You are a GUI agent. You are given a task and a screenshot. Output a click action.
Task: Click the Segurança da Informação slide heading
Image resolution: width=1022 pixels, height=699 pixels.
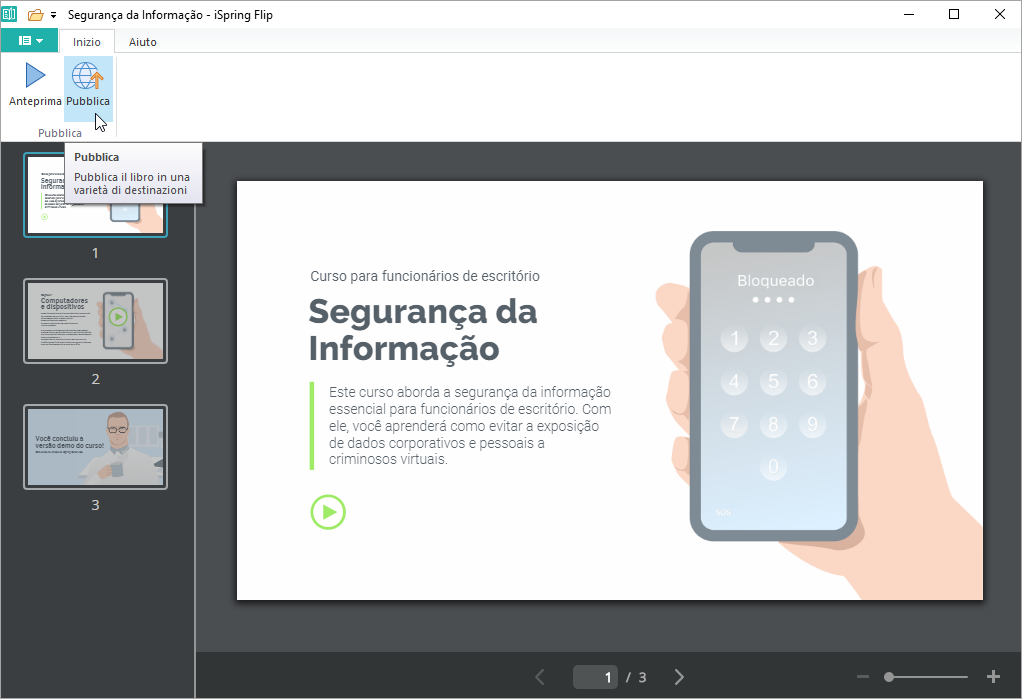pos(422,330)
